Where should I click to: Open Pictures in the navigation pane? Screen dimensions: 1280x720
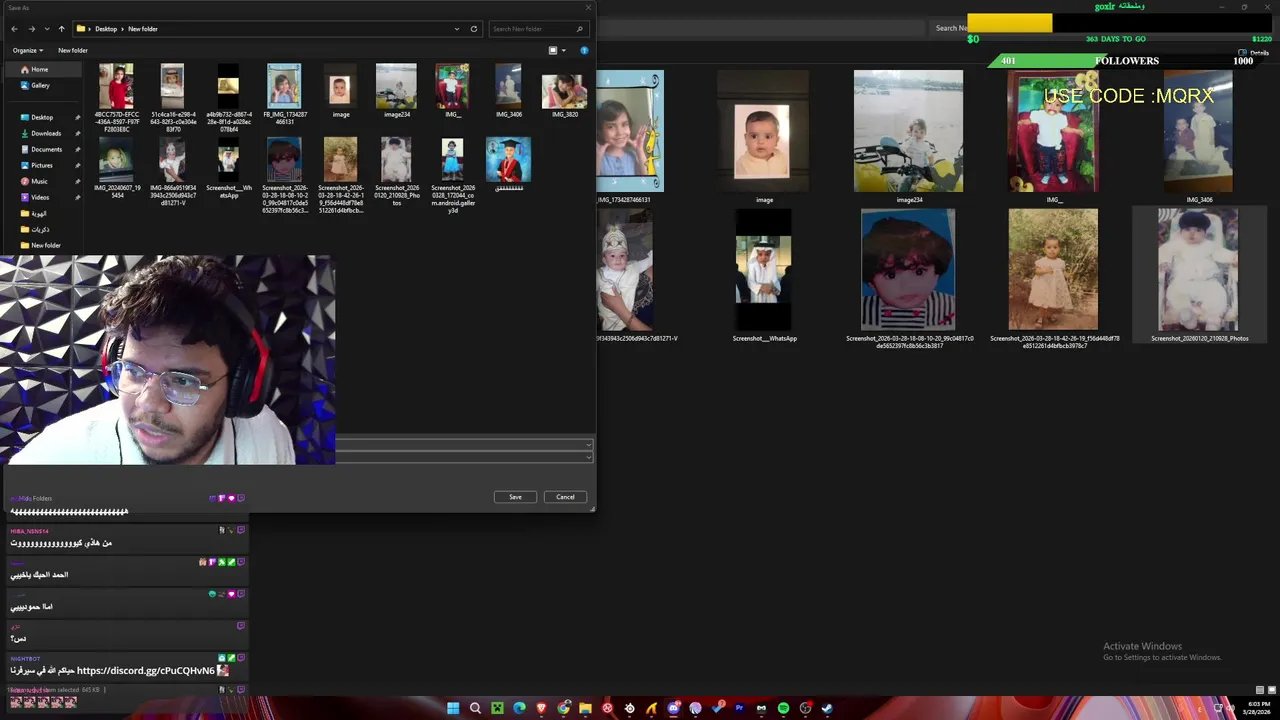coord(42,165)
